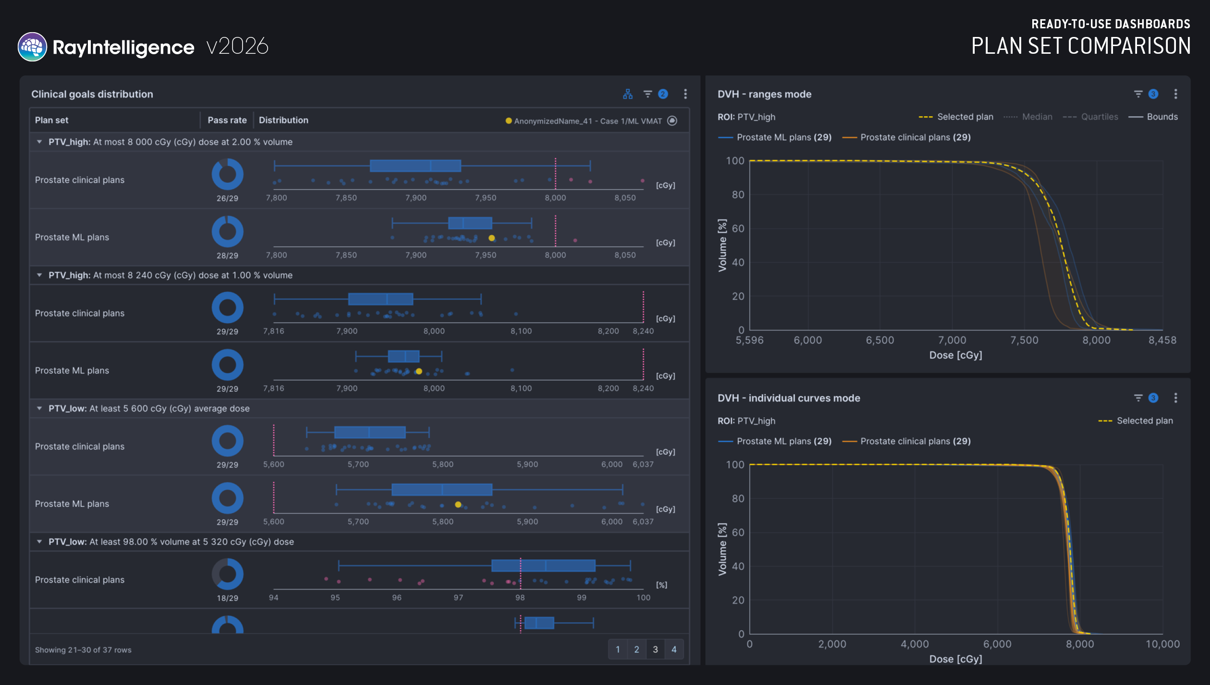The image size is (1210, 685).
Task: Click the Plan set column header
Action: pos(52,120)
